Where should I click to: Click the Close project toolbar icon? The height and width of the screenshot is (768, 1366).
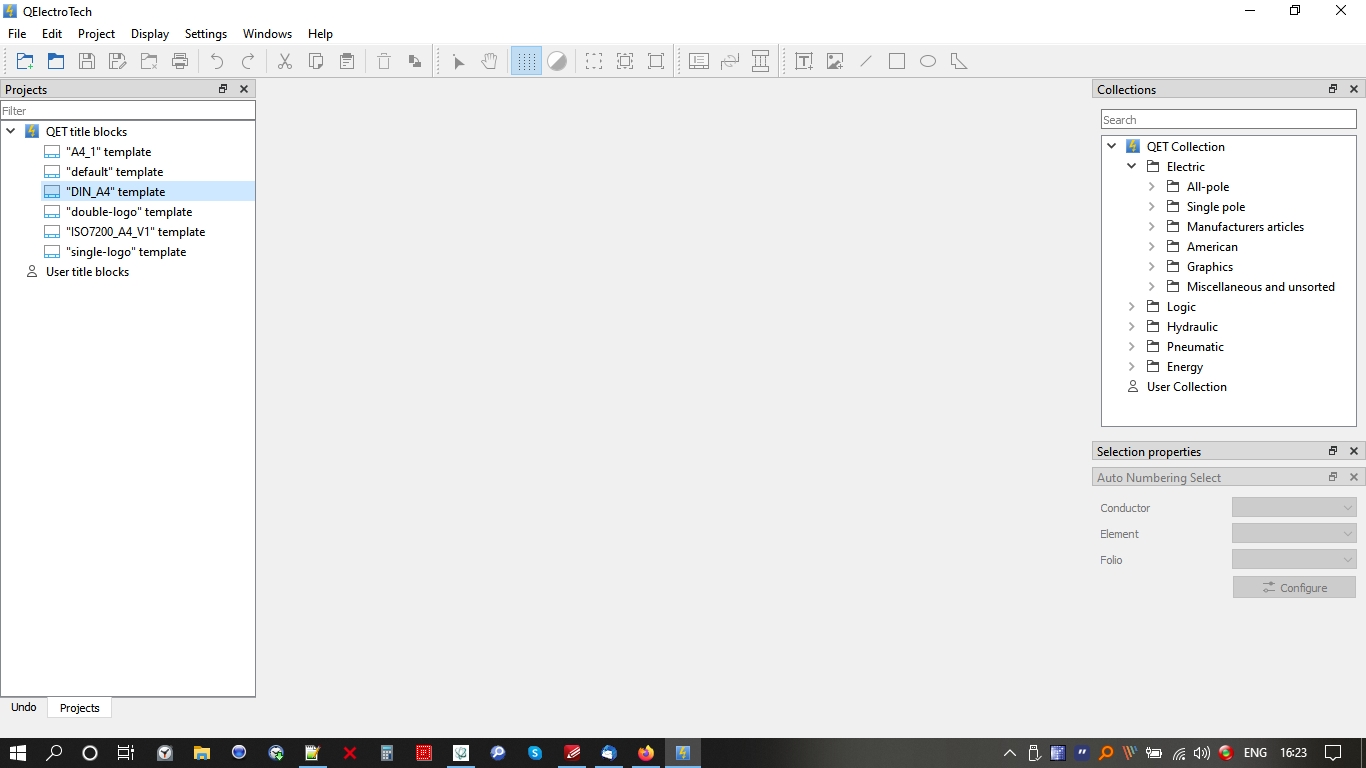tap(149, 61)
